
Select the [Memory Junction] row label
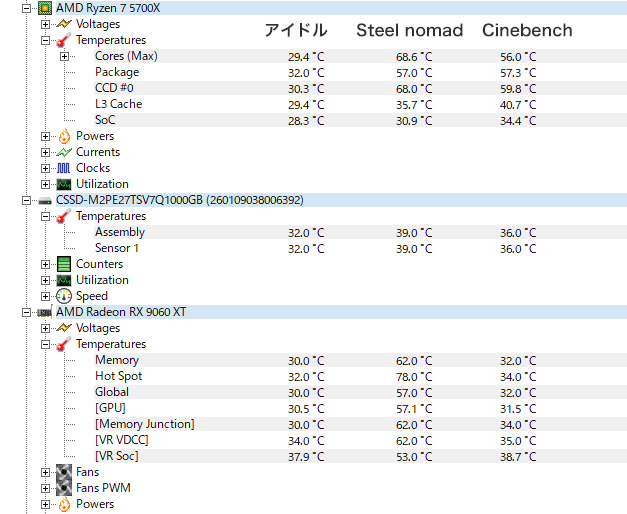(145, 424)
